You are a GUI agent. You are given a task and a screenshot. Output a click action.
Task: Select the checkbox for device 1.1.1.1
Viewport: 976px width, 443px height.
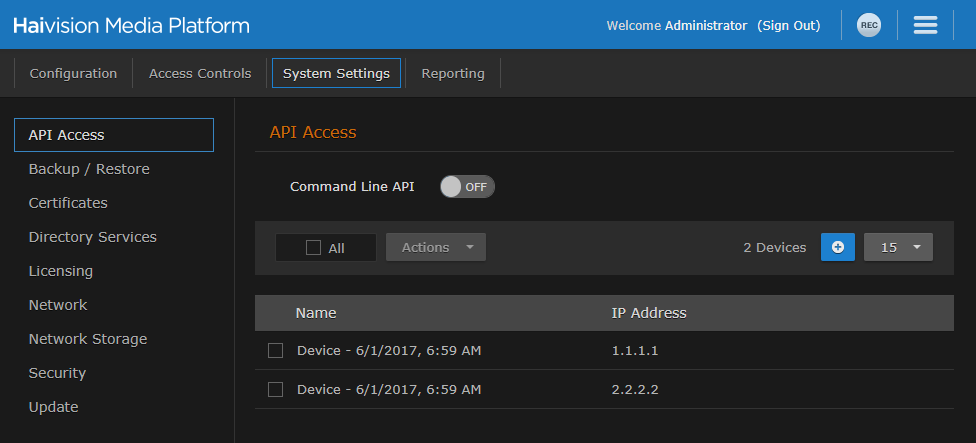click(x=276, y=351)
